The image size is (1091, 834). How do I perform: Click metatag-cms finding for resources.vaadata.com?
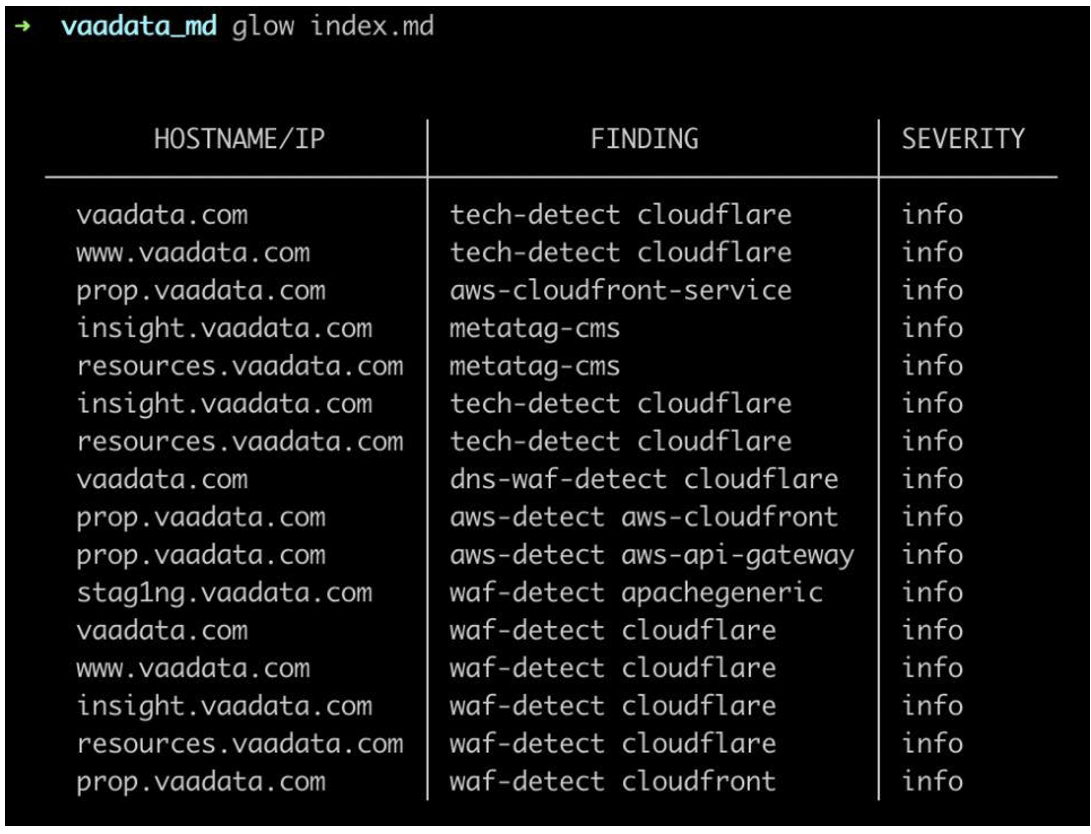click(534, 366)
